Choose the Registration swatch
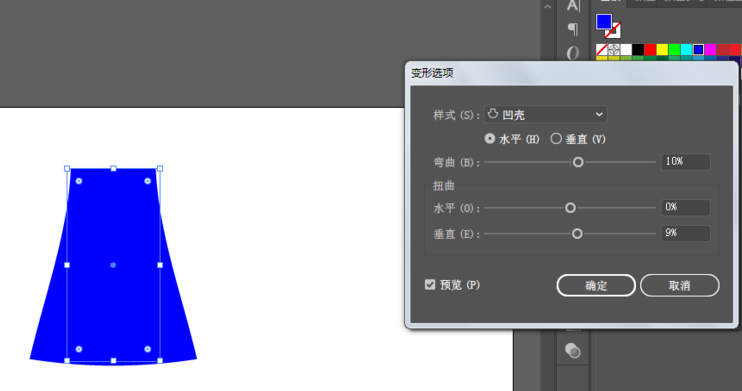Image resolution: width=742 pixels, height=391 pixels. [614, 49]
